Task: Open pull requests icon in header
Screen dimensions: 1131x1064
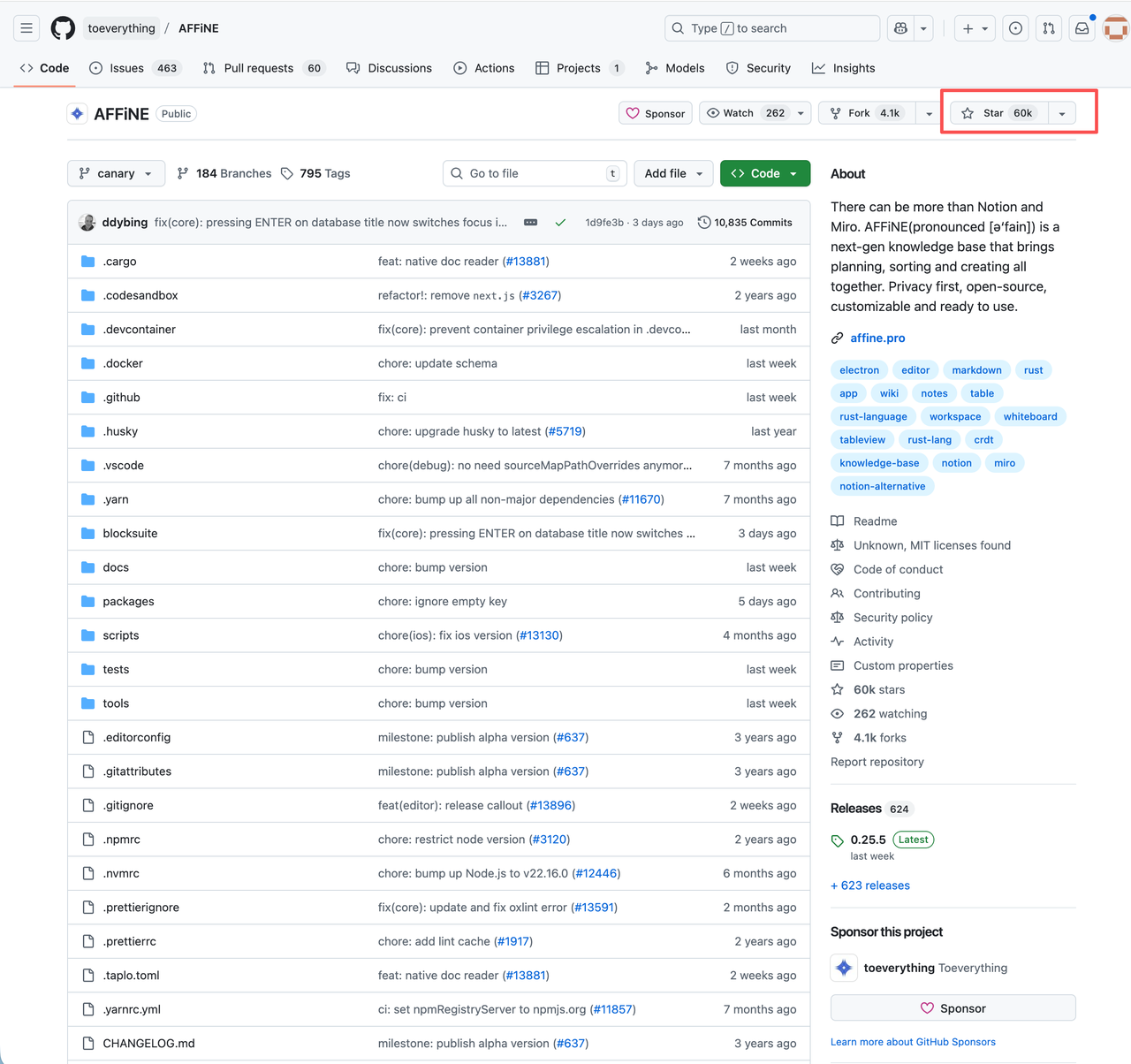Action: click(1049, 28)
